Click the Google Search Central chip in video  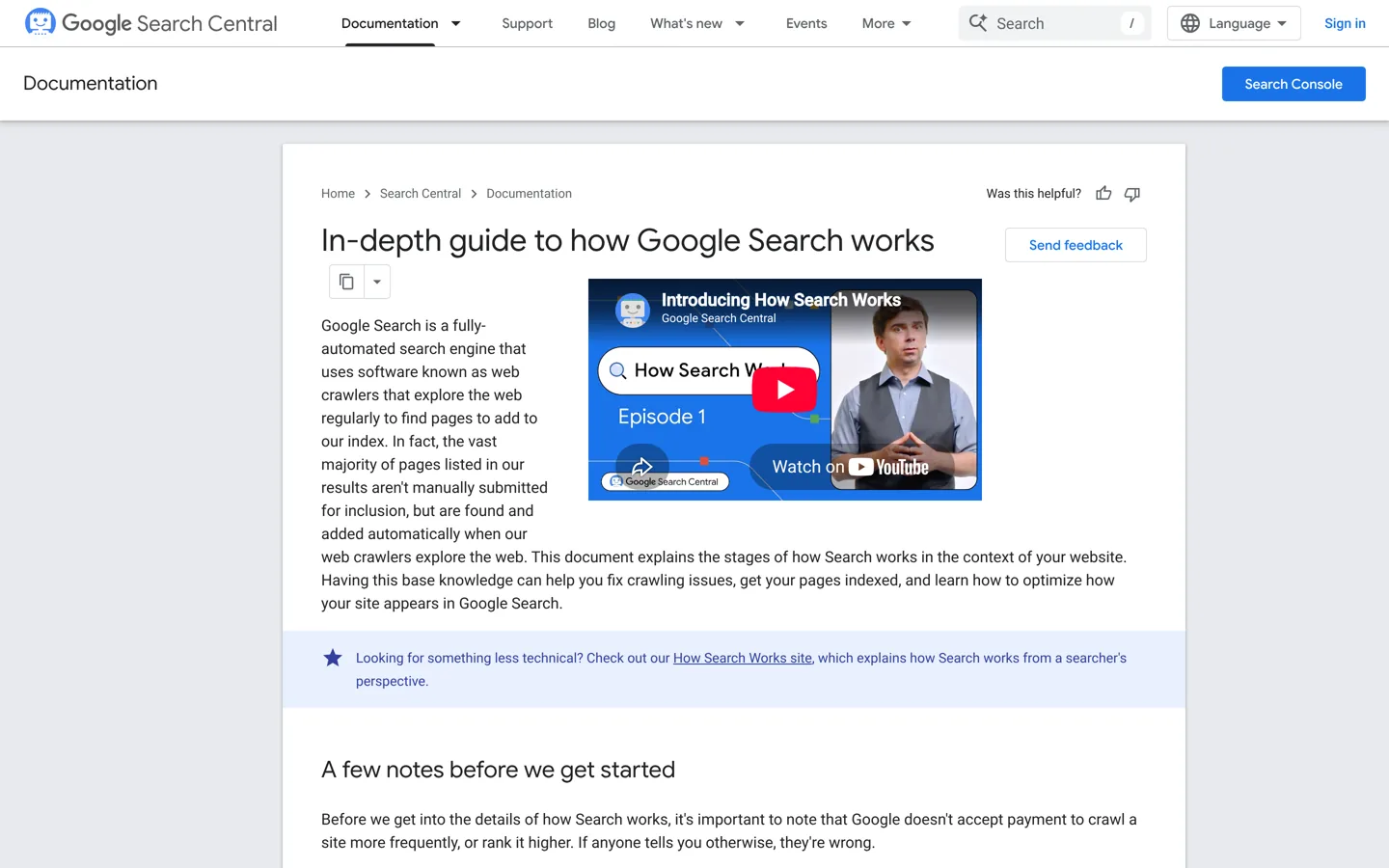[x=666, y=481]
